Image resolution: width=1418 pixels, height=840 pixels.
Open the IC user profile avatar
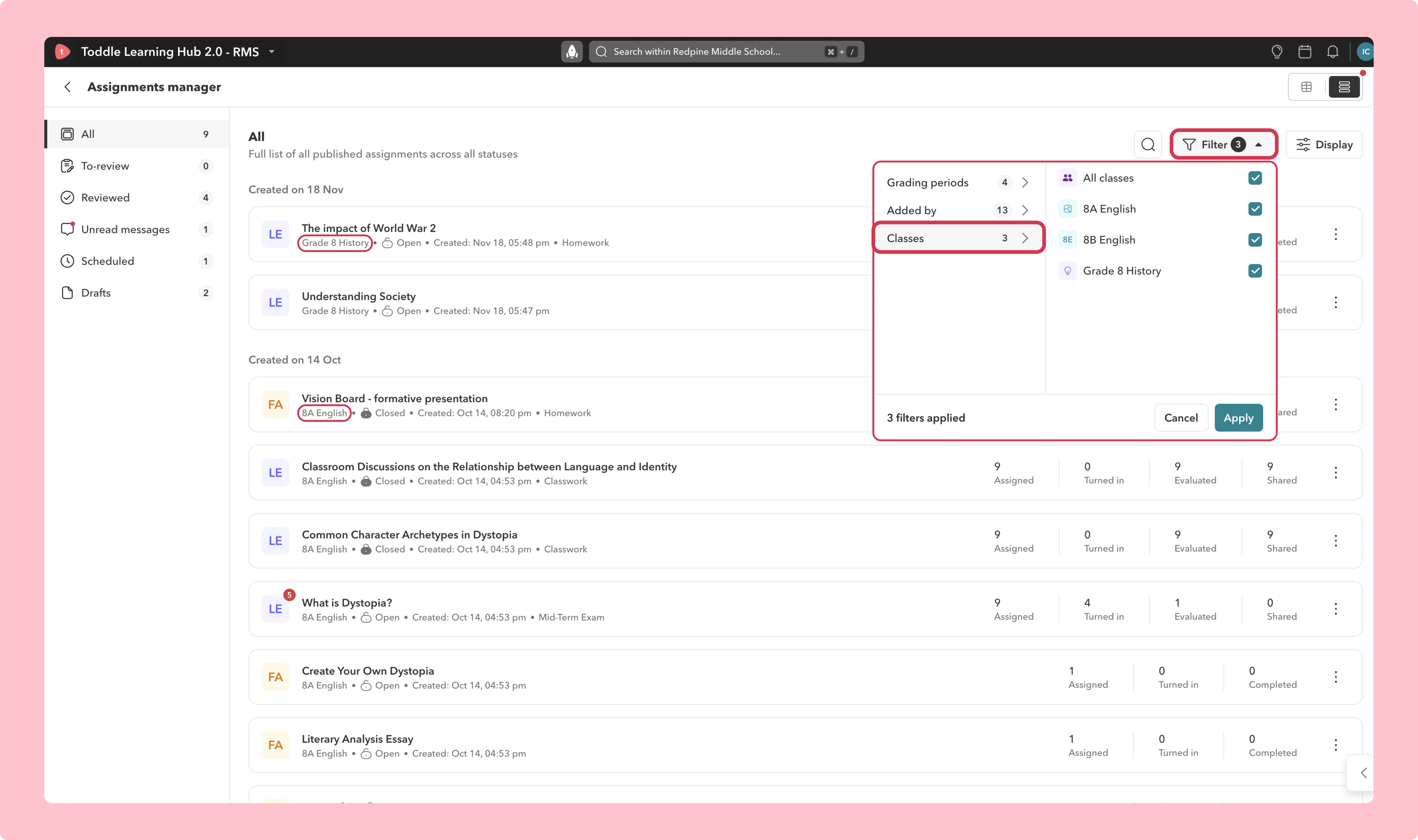point(1365,51)
